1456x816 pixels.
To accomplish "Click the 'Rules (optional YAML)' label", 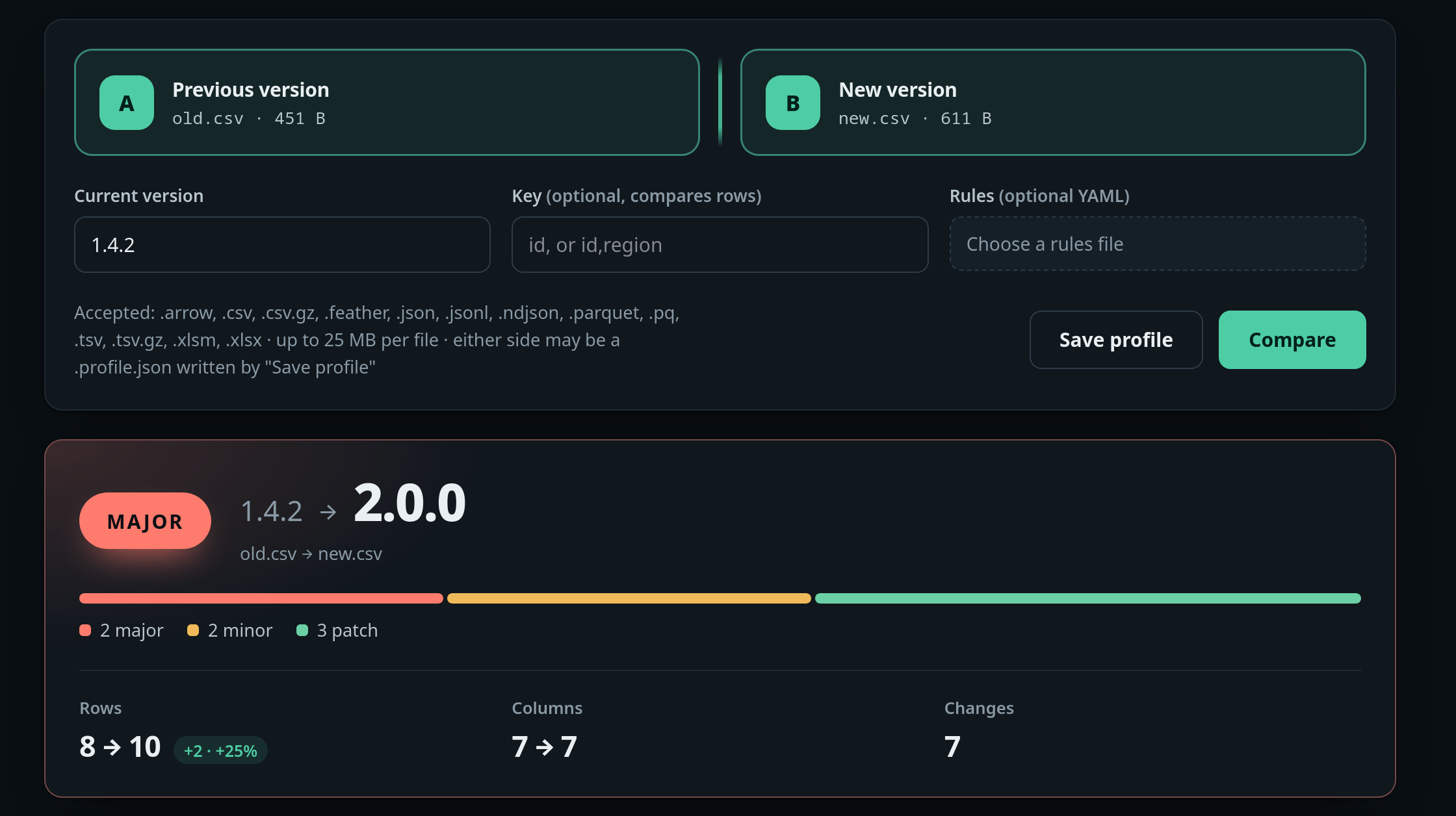I will [1040, 196].
